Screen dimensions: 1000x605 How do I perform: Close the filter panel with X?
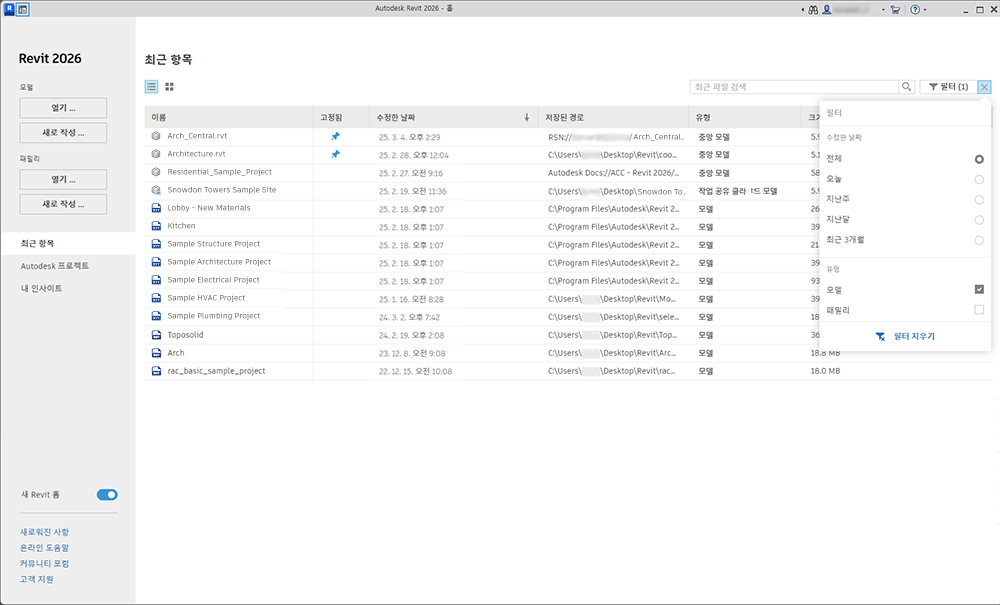pyautogui.click(x=984, y=87)
